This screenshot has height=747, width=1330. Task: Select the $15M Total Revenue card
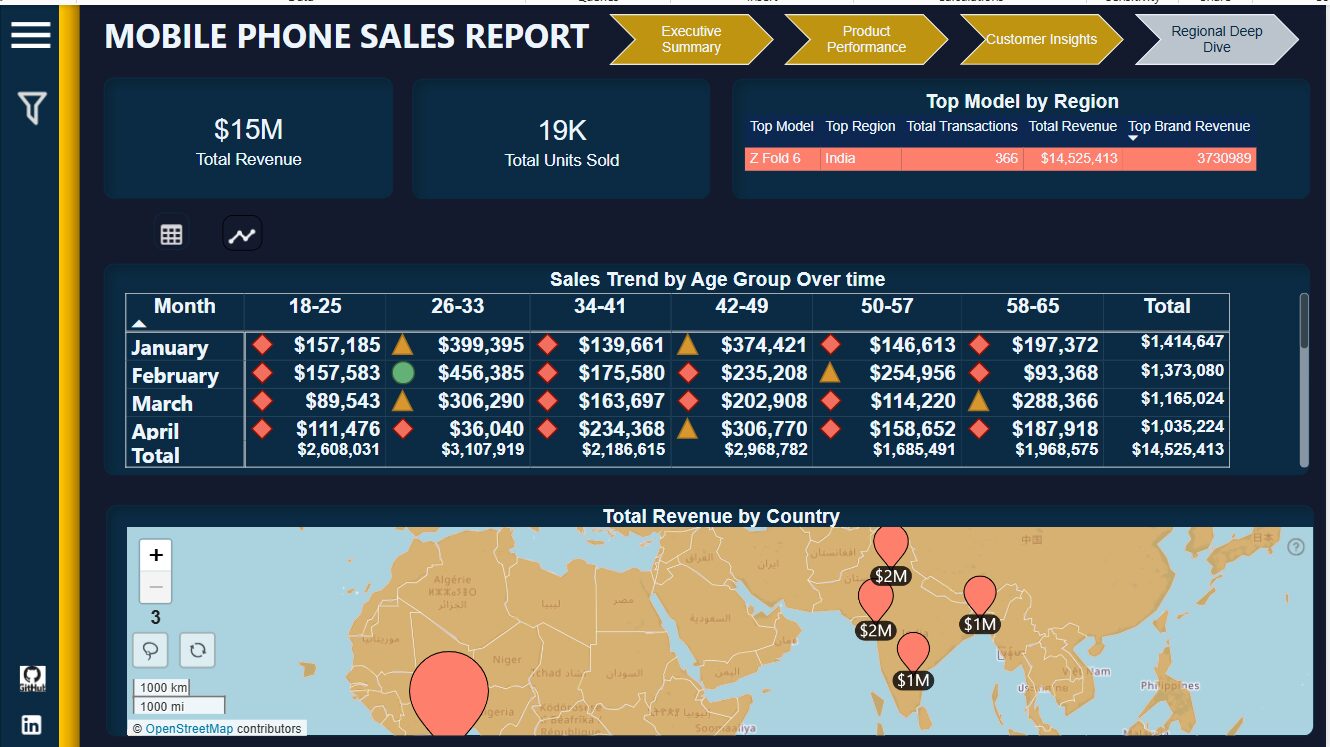248,139
